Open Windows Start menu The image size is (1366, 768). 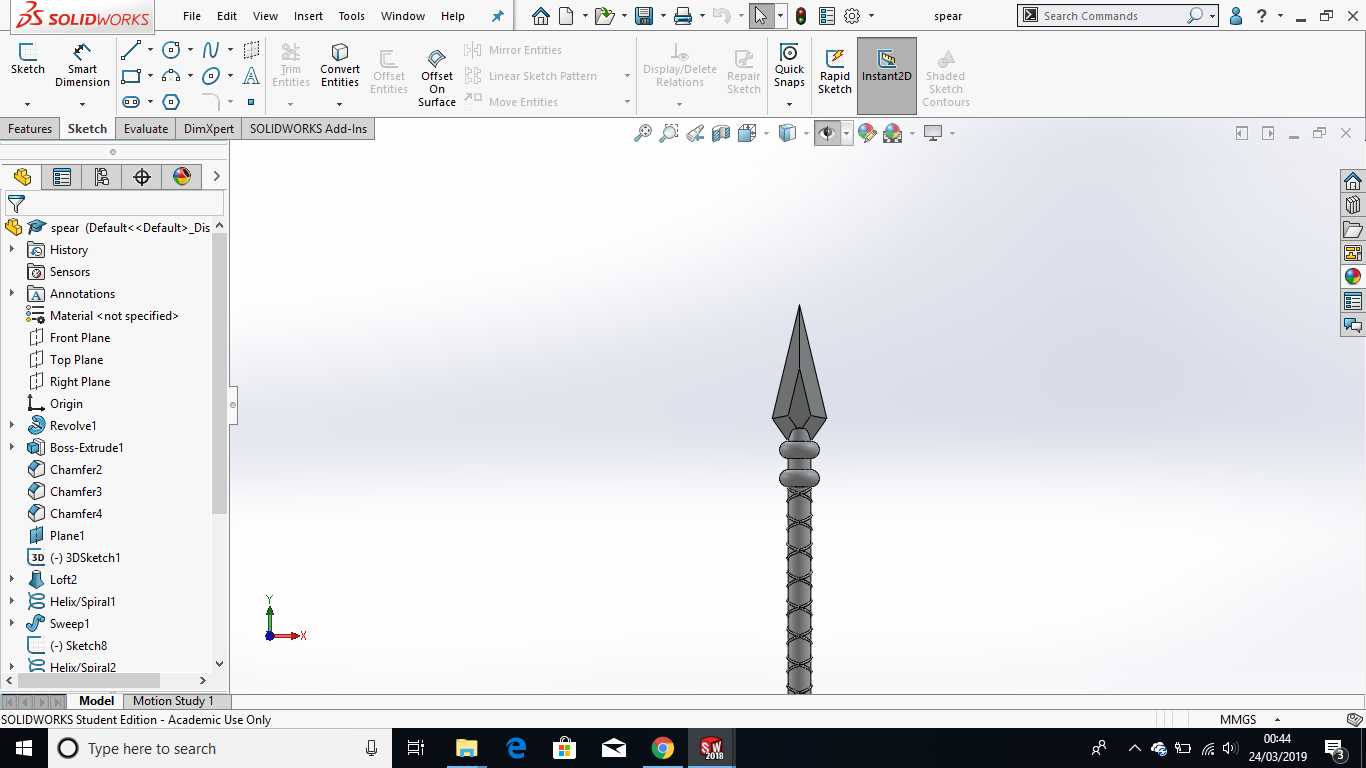23,748
